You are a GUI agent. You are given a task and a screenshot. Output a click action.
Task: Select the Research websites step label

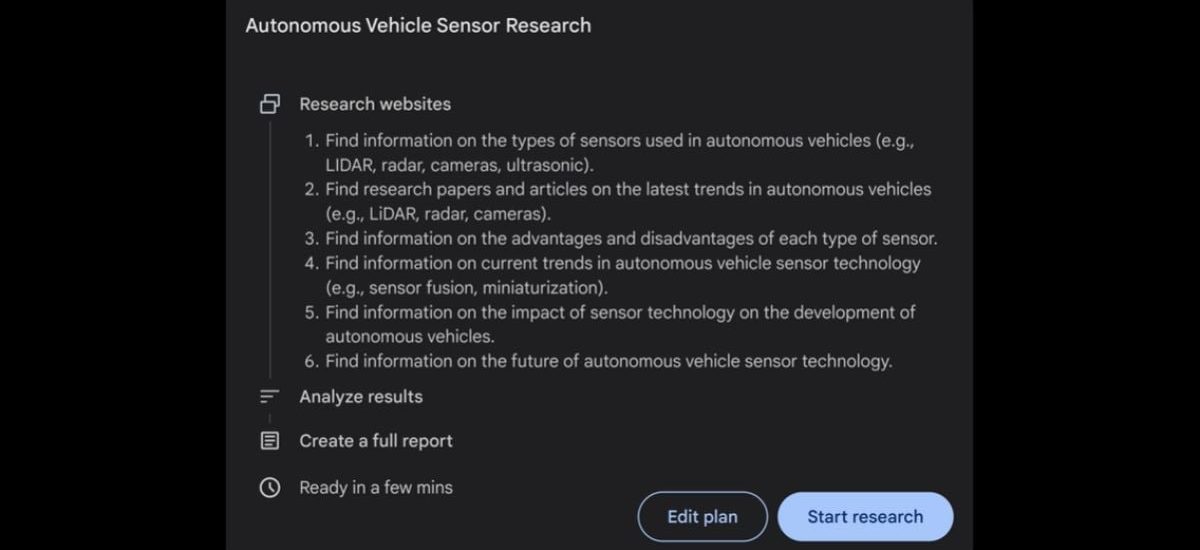pos(375,104)
